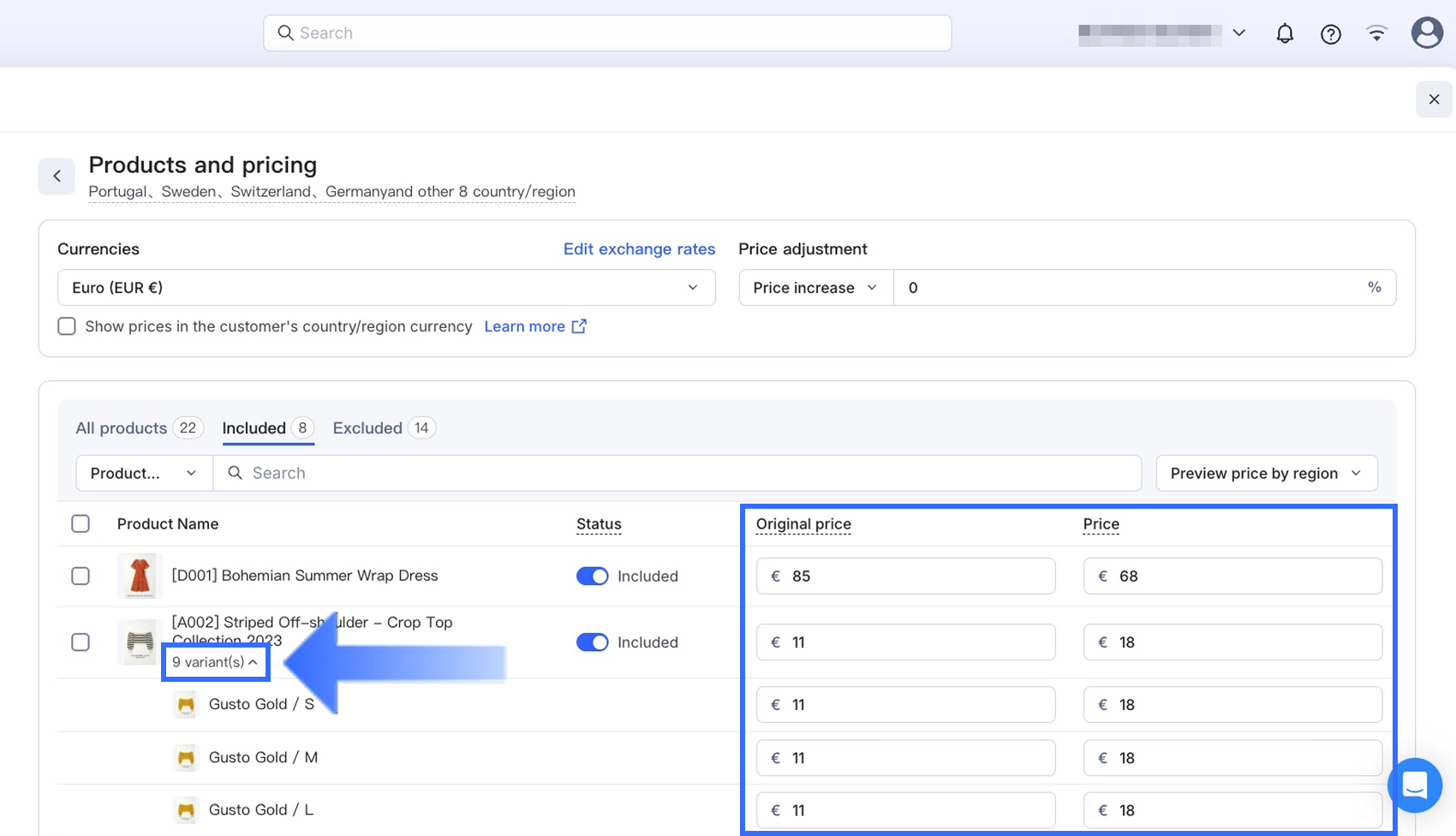The image size is (1456, 836).
Task: Select the checkbox for Striped Off-shoulder Crop Top
Action: 81,642
